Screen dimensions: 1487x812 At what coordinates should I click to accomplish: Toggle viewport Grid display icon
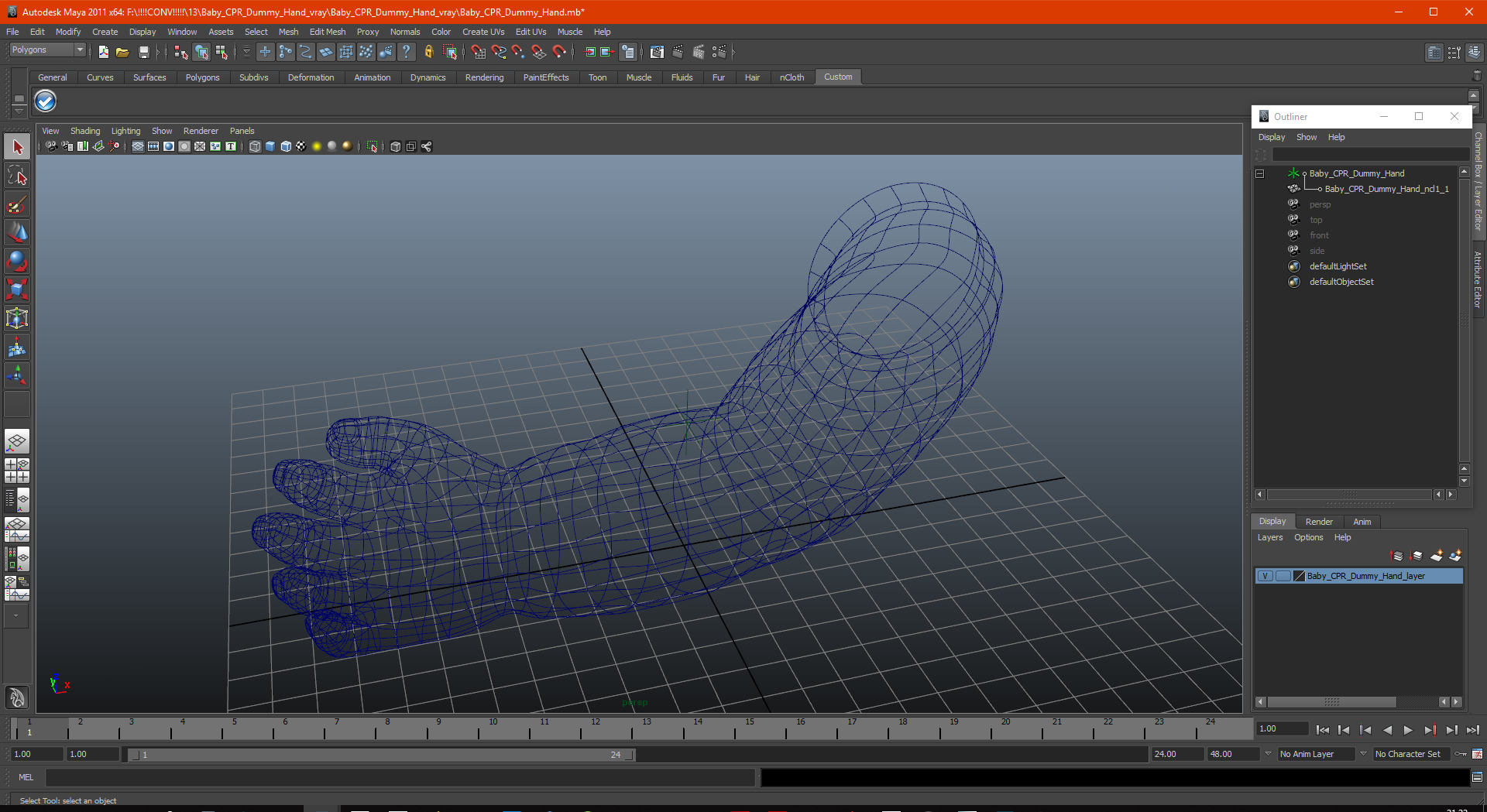coord(138,146)
